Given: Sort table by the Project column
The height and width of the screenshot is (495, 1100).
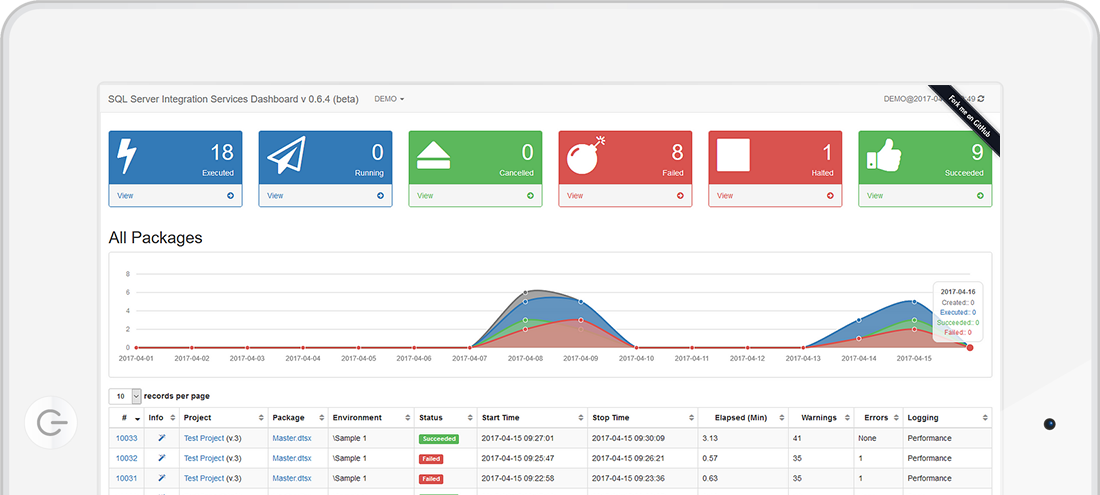Looking at the screenshot, I should 224,417.
